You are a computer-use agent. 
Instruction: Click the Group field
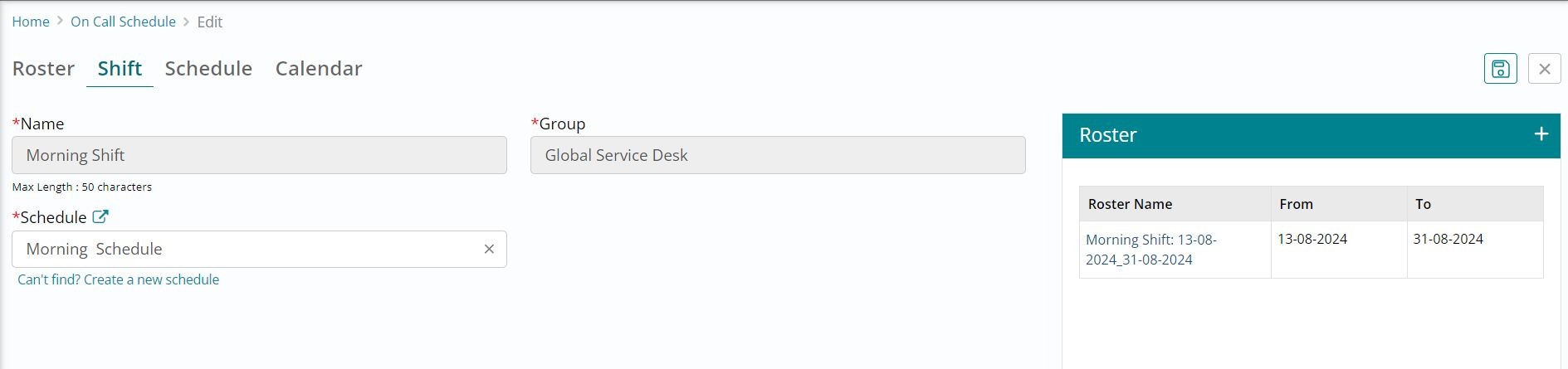tap(778, 155)
